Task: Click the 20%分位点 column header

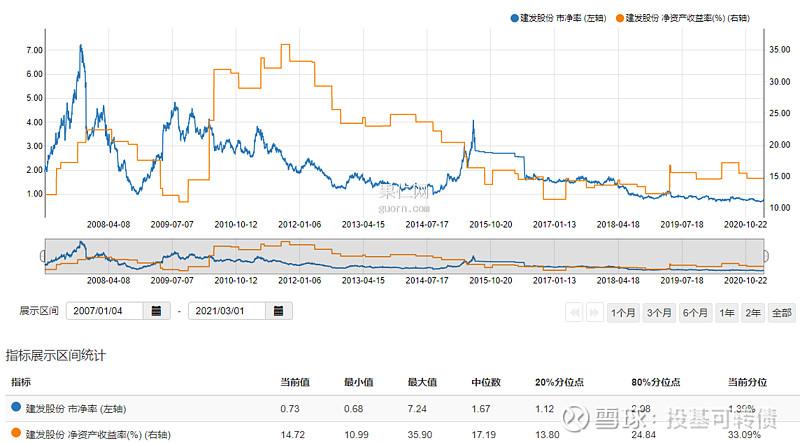Action: click(559, 382)
